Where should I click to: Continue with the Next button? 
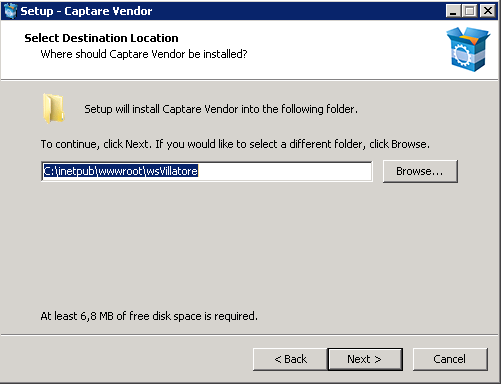tap(365, 359)
